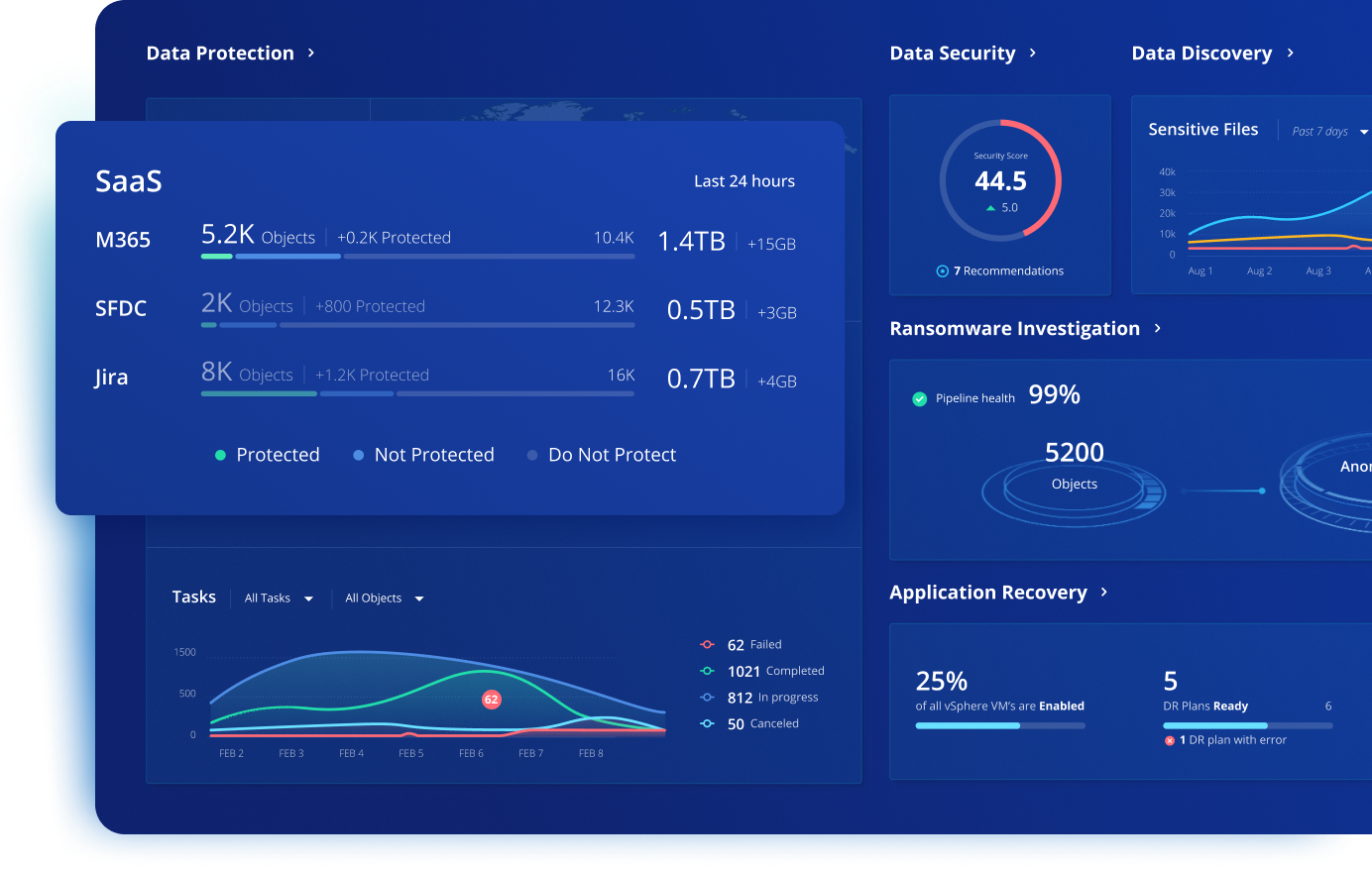Open the Application Recovery link
The image size is (1372, 870).
coord(988,593)
